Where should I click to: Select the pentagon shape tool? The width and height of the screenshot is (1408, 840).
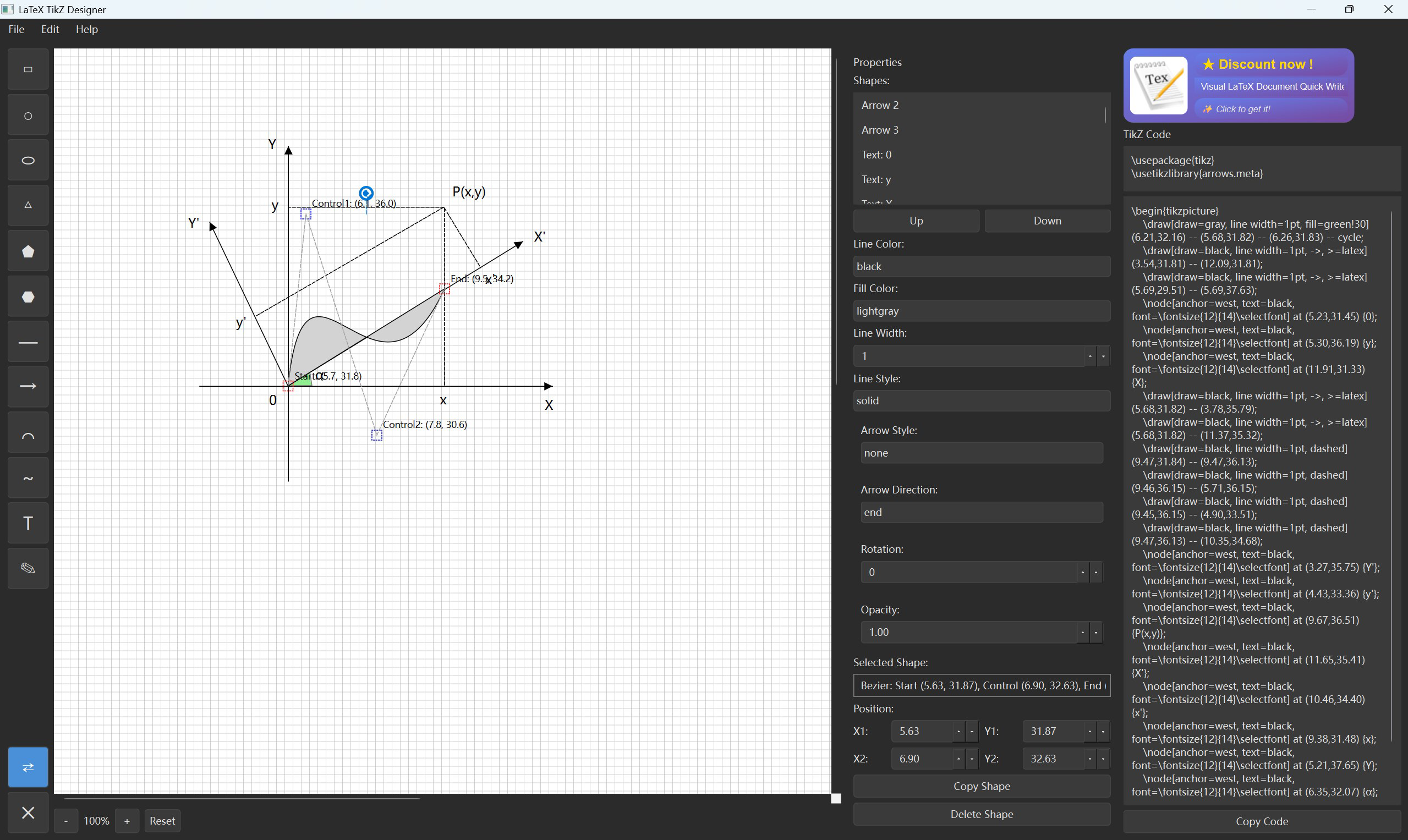click(28, 251)
